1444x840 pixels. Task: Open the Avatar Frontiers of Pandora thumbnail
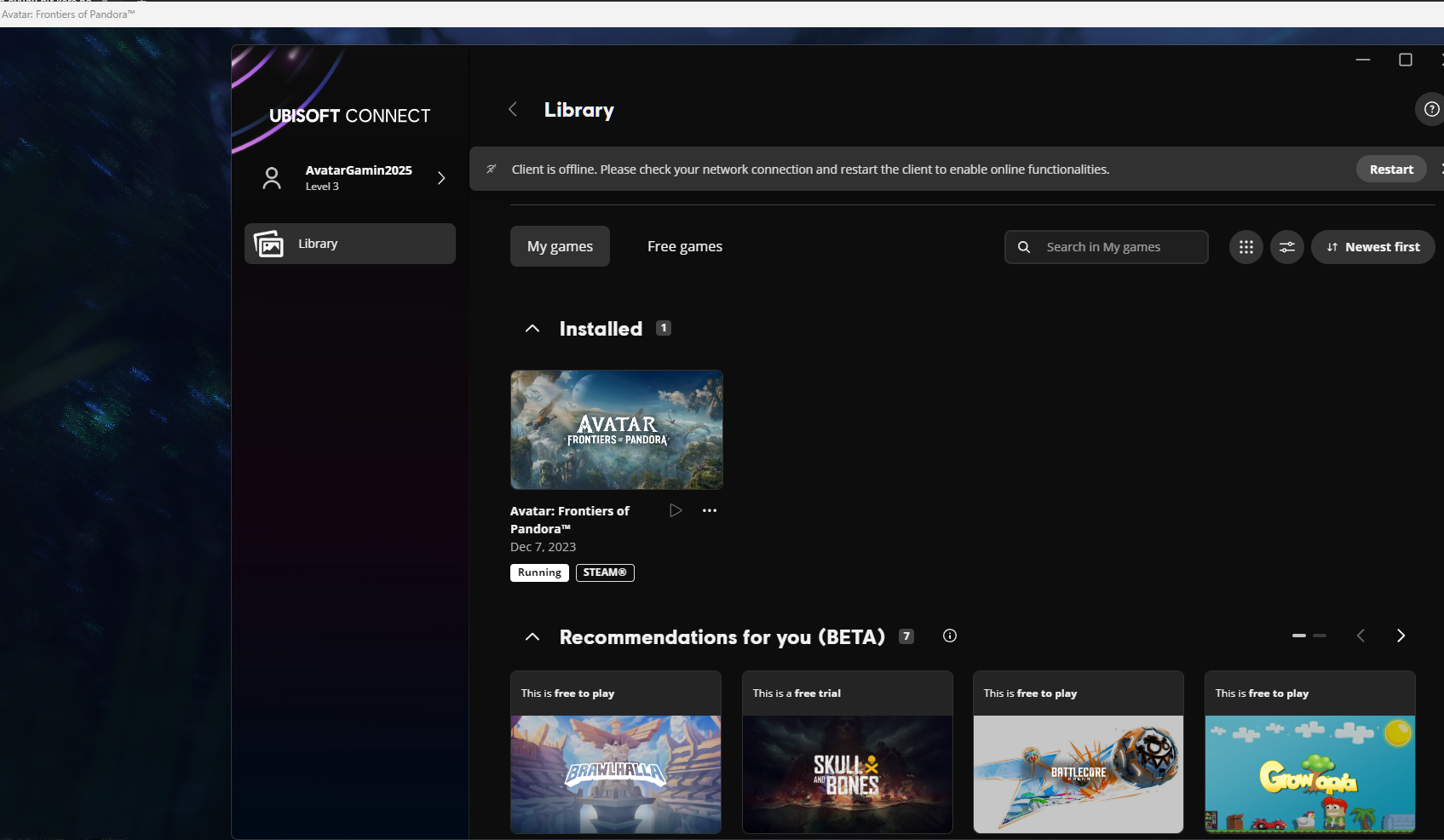[617, 429]
